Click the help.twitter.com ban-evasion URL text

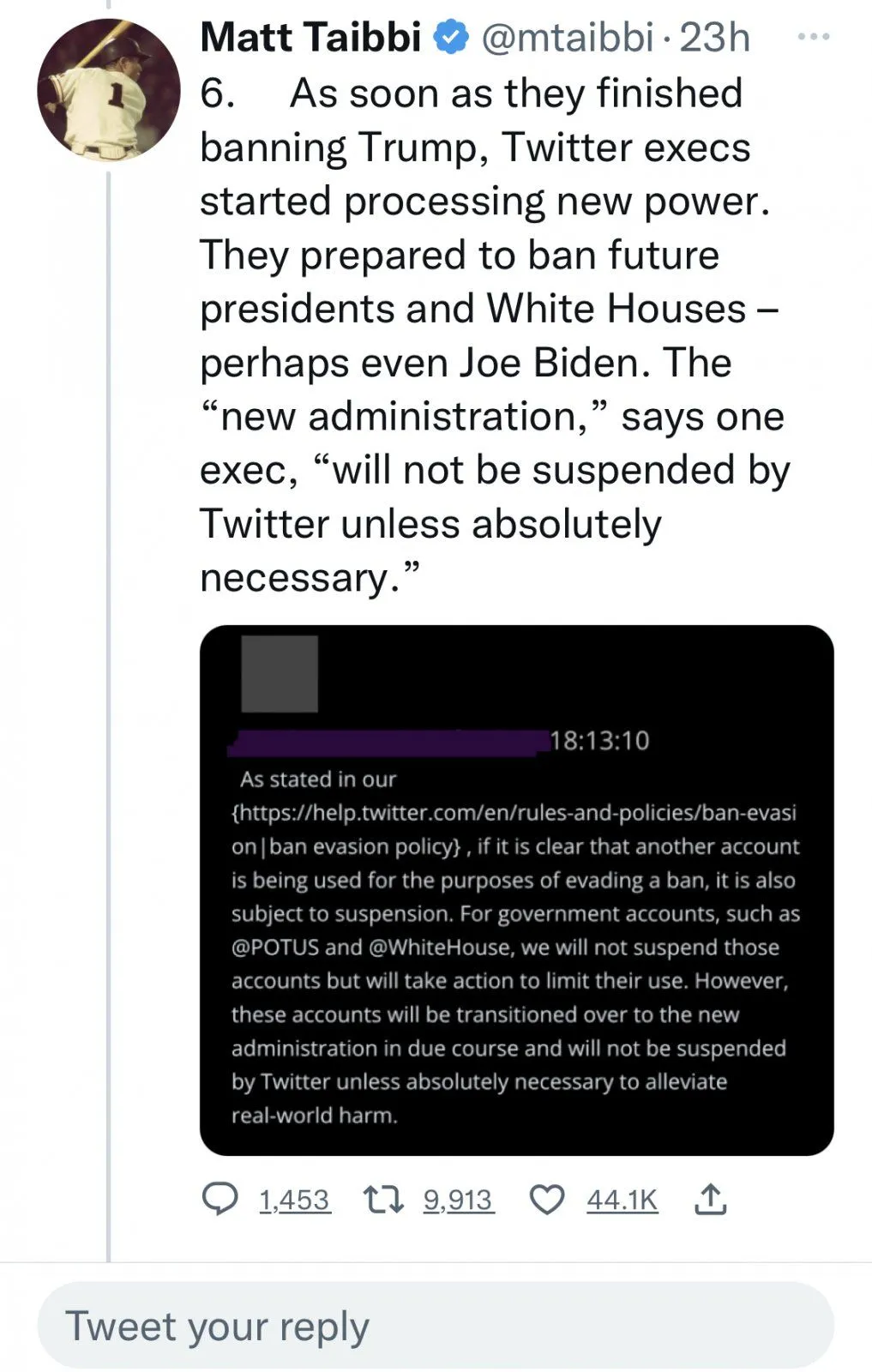[514, 812]
